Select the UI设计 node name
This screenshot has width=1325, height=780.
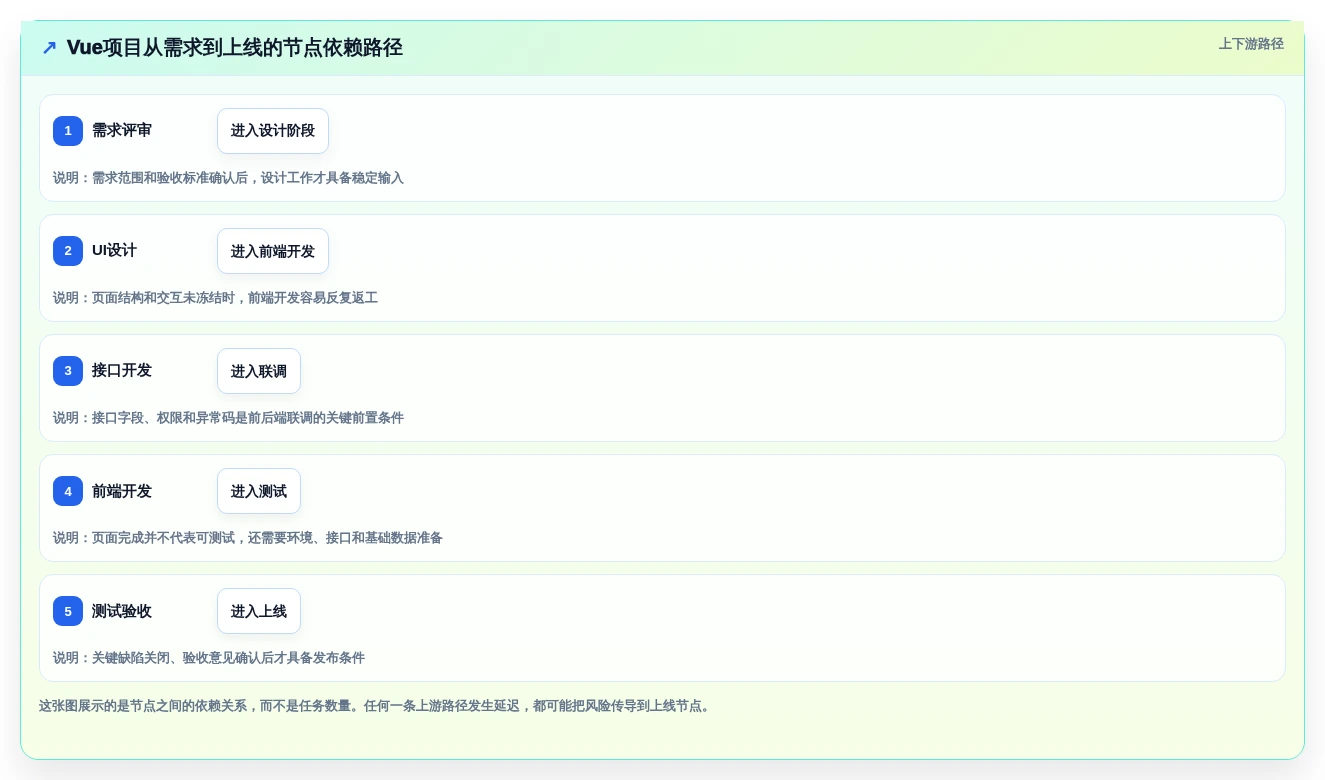click(x=114, y=251)
